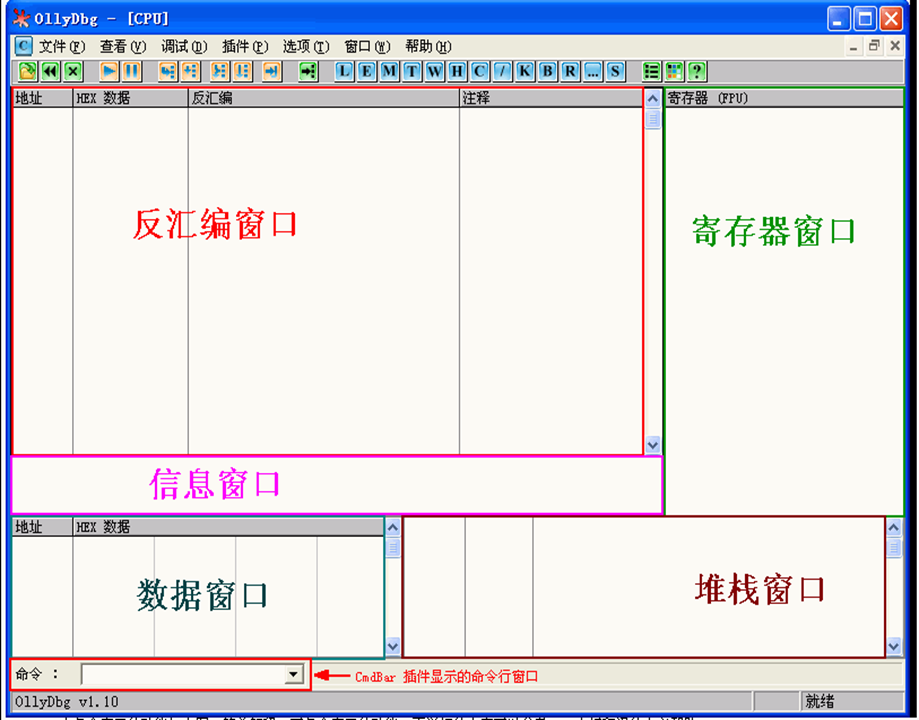Click the Step into toolbar icon
The height and width of the screenshot is (720, 919).
(x=168, y=72)
